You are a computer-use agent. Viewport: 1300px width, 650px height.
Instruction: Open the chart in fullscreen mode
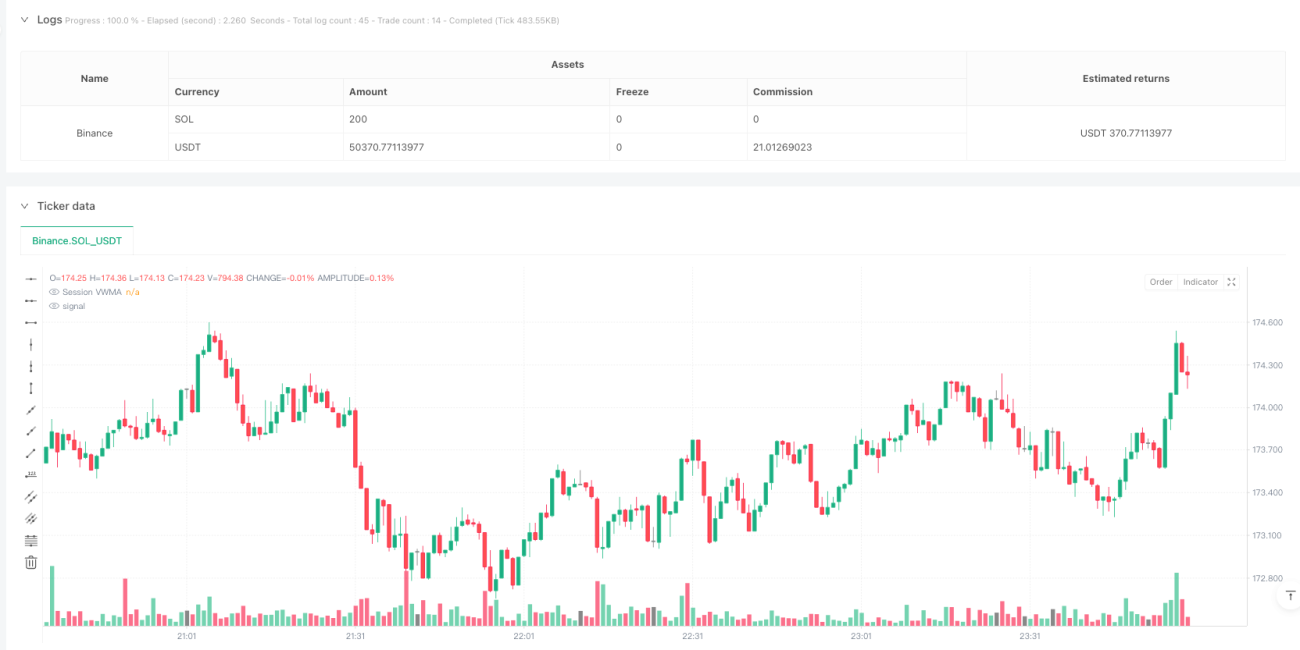[x=1231, y=282]
